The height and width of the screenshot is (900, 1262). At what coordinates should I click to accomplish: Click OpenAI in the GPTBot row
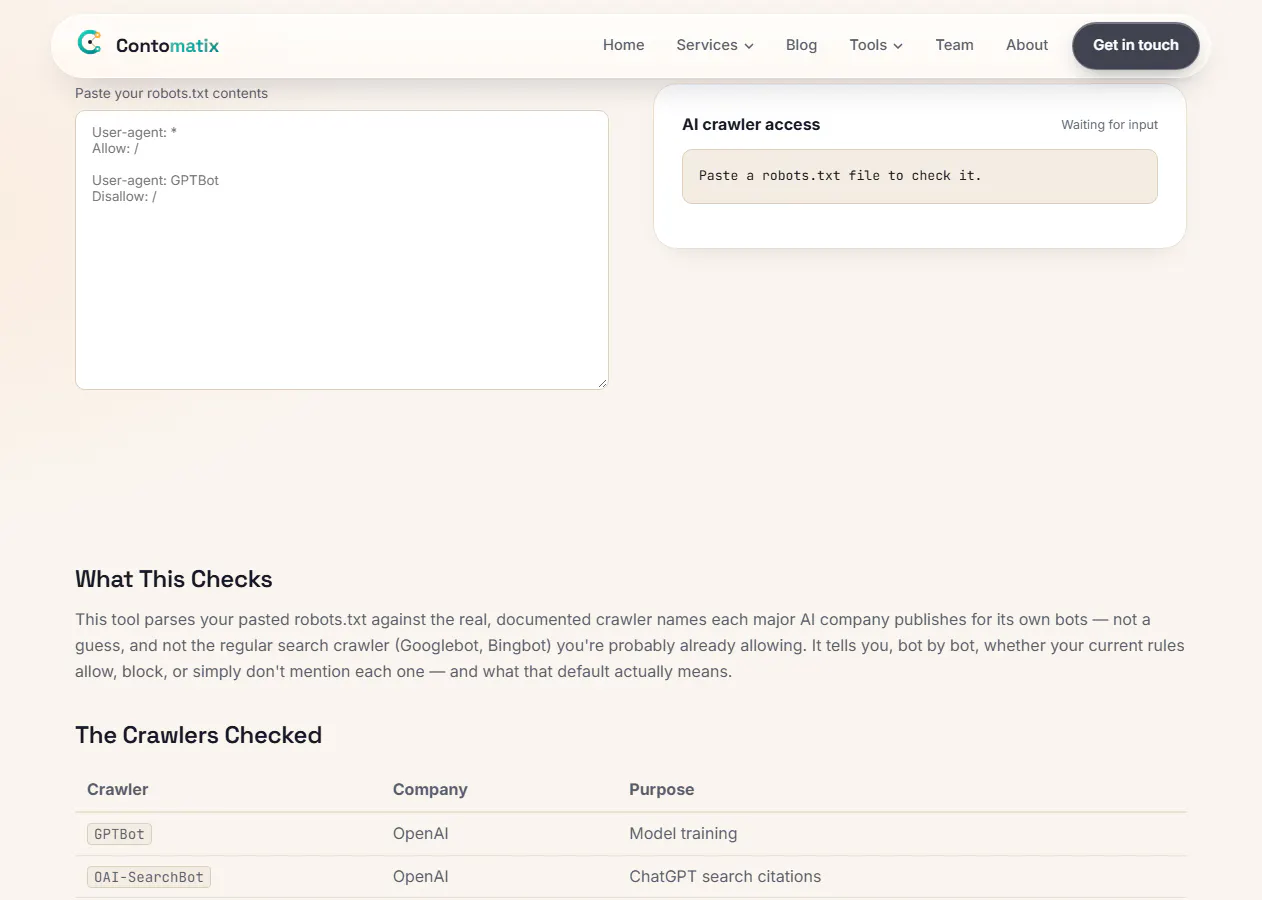(420, 833)
